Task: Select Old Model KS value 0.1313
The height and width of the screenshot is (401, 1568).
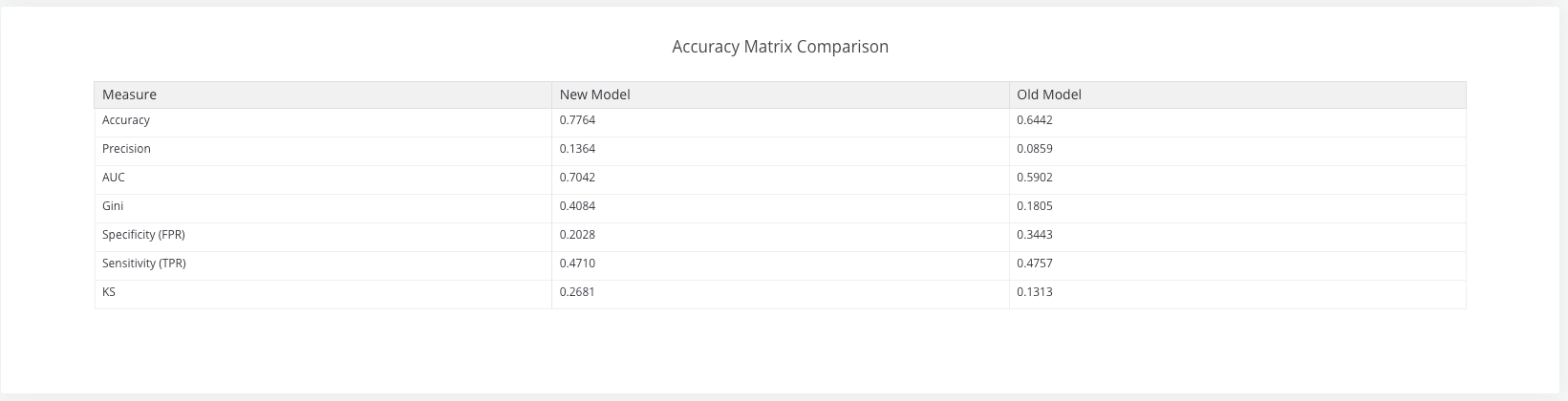Action: click(1035, 292)
